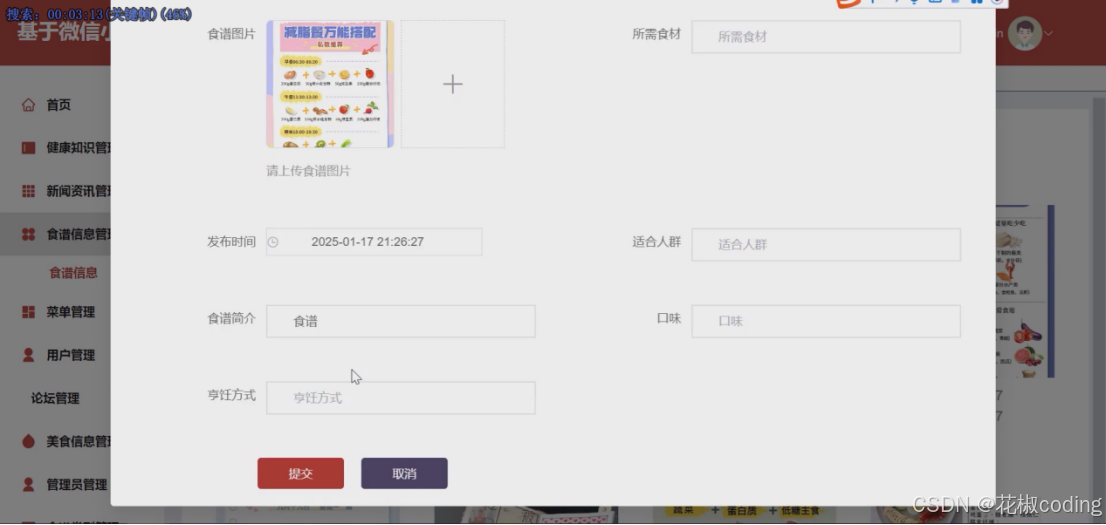The height and width of the screenshot is (525, 1106).
Task: Click the person icon beside 用户管理
Action: pos(28,355)
